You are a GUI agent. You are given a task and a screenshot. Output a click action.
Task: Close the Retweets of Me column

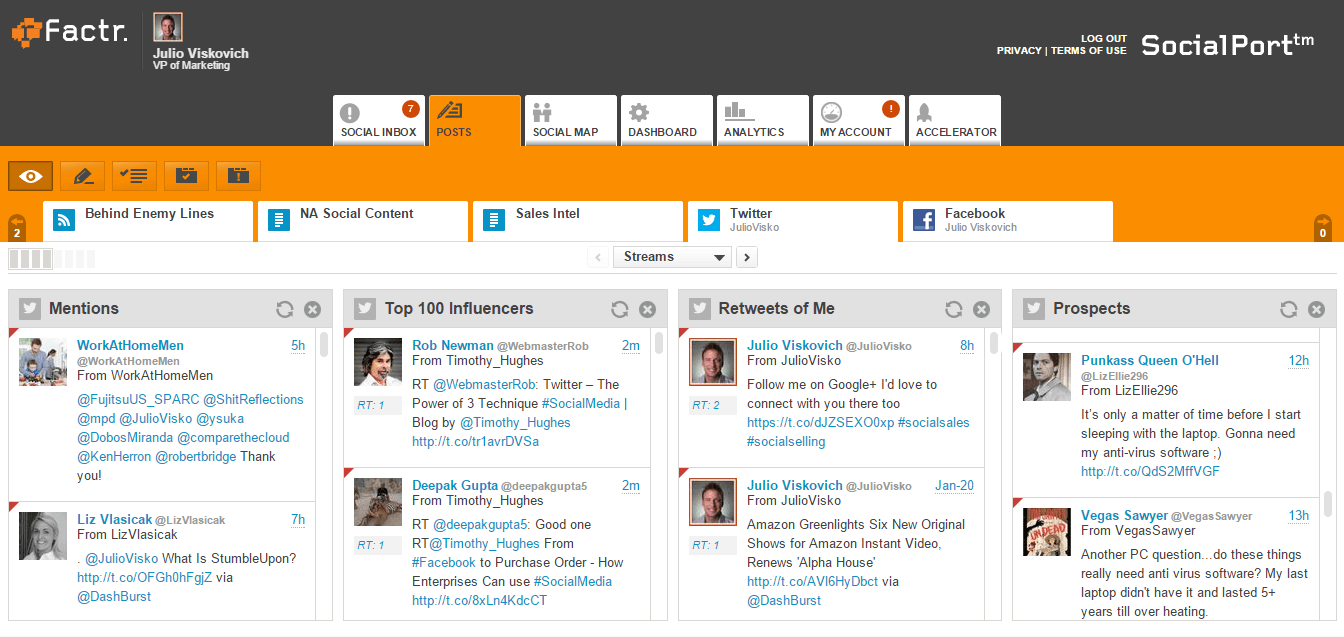click(981, 310)
